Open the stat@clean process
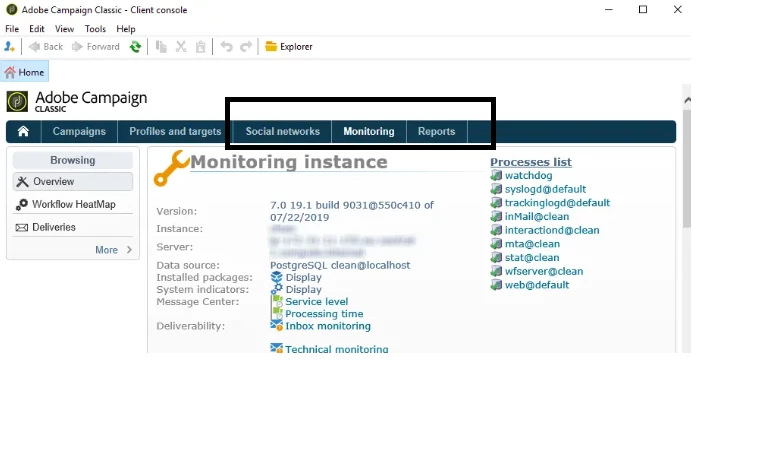This screenshot has width=762, height=473. [x=532, y=257]
